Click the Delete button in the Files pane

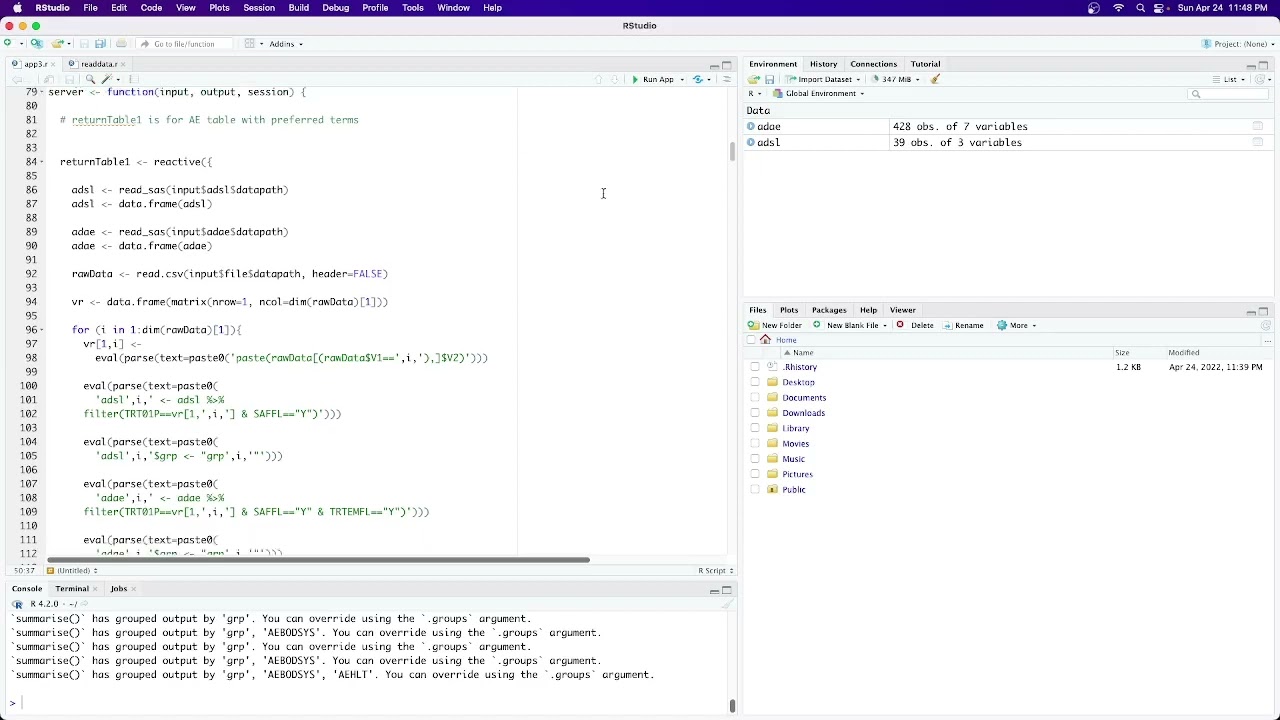point(915,325)
